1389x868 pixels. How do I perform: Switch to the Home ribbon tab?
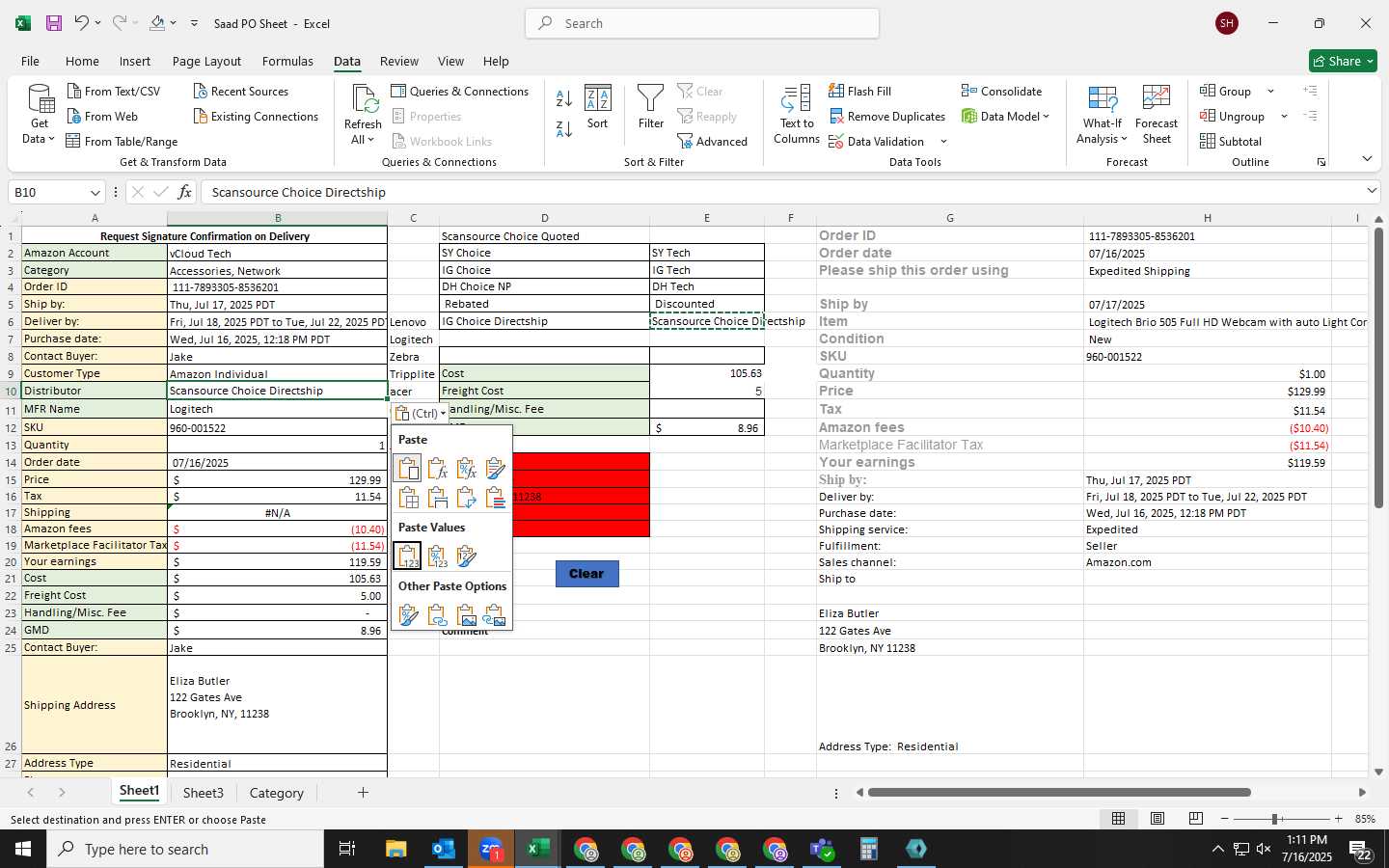82,61
